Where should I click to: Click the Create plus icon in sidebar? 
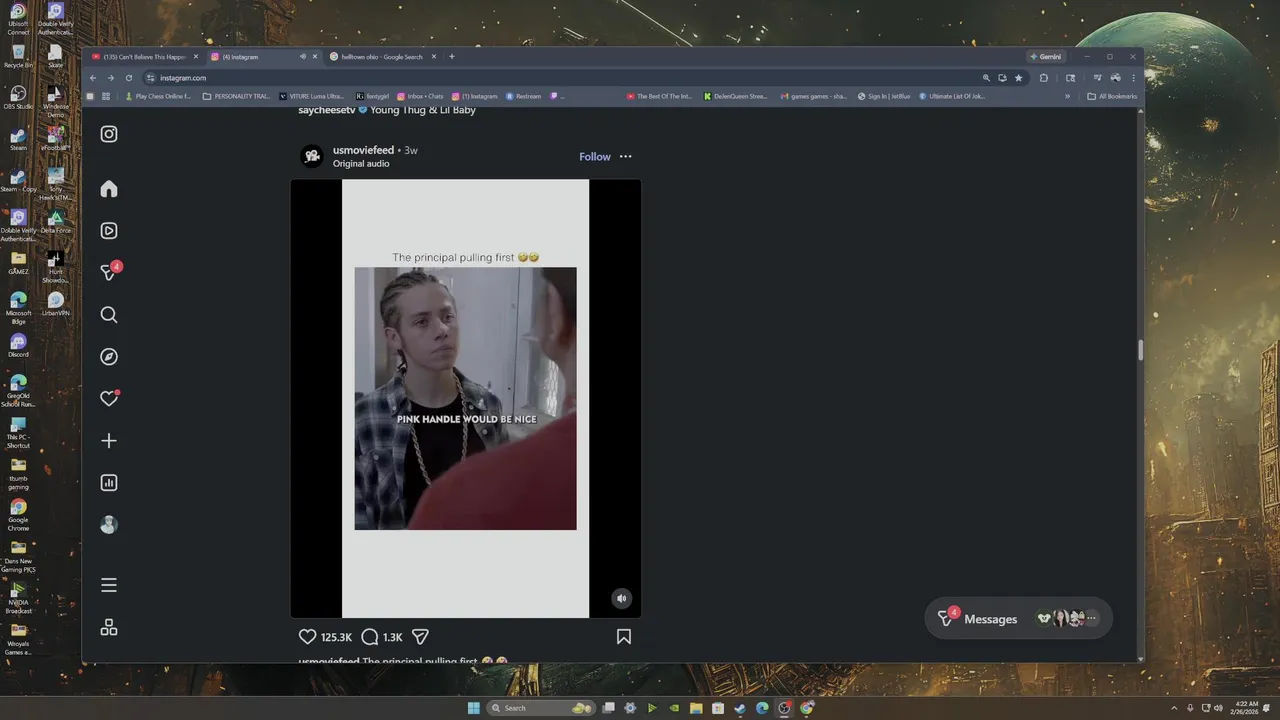coord(109,441)
